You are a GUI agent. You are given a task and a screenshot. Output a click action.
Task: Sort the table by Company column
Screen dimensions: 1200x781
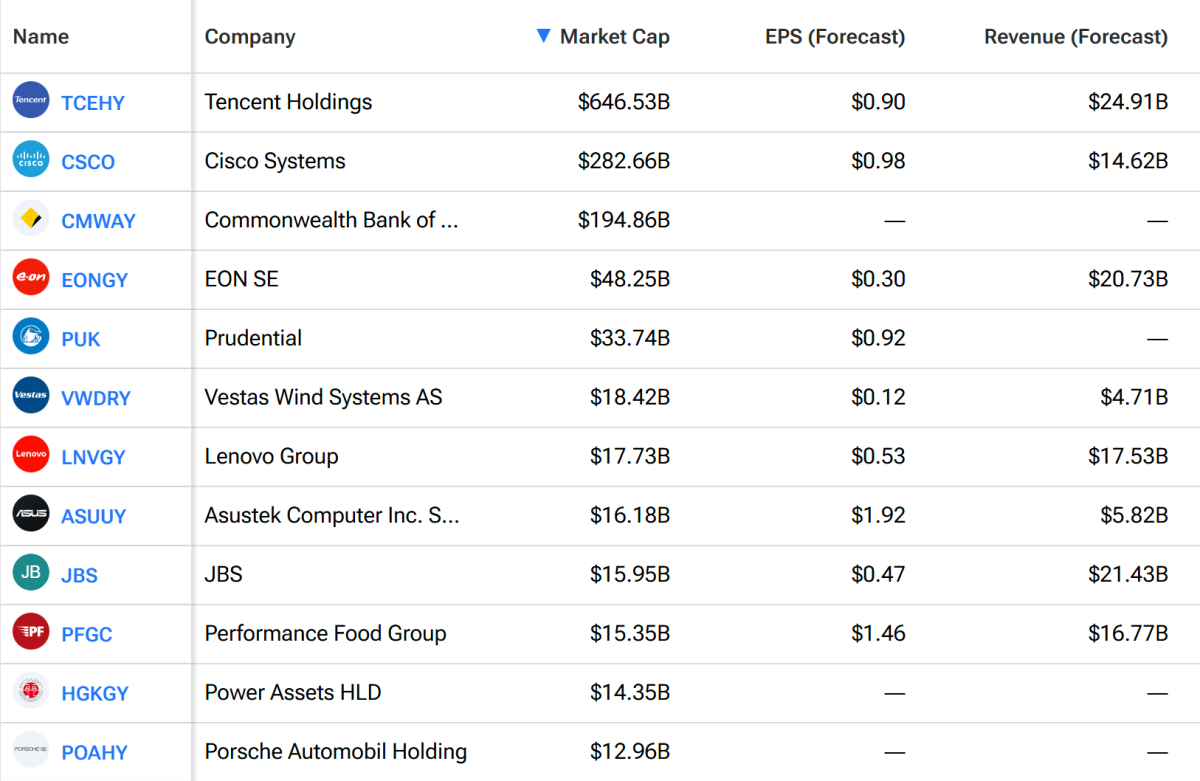pyautogui.click(x=250, y=37)
